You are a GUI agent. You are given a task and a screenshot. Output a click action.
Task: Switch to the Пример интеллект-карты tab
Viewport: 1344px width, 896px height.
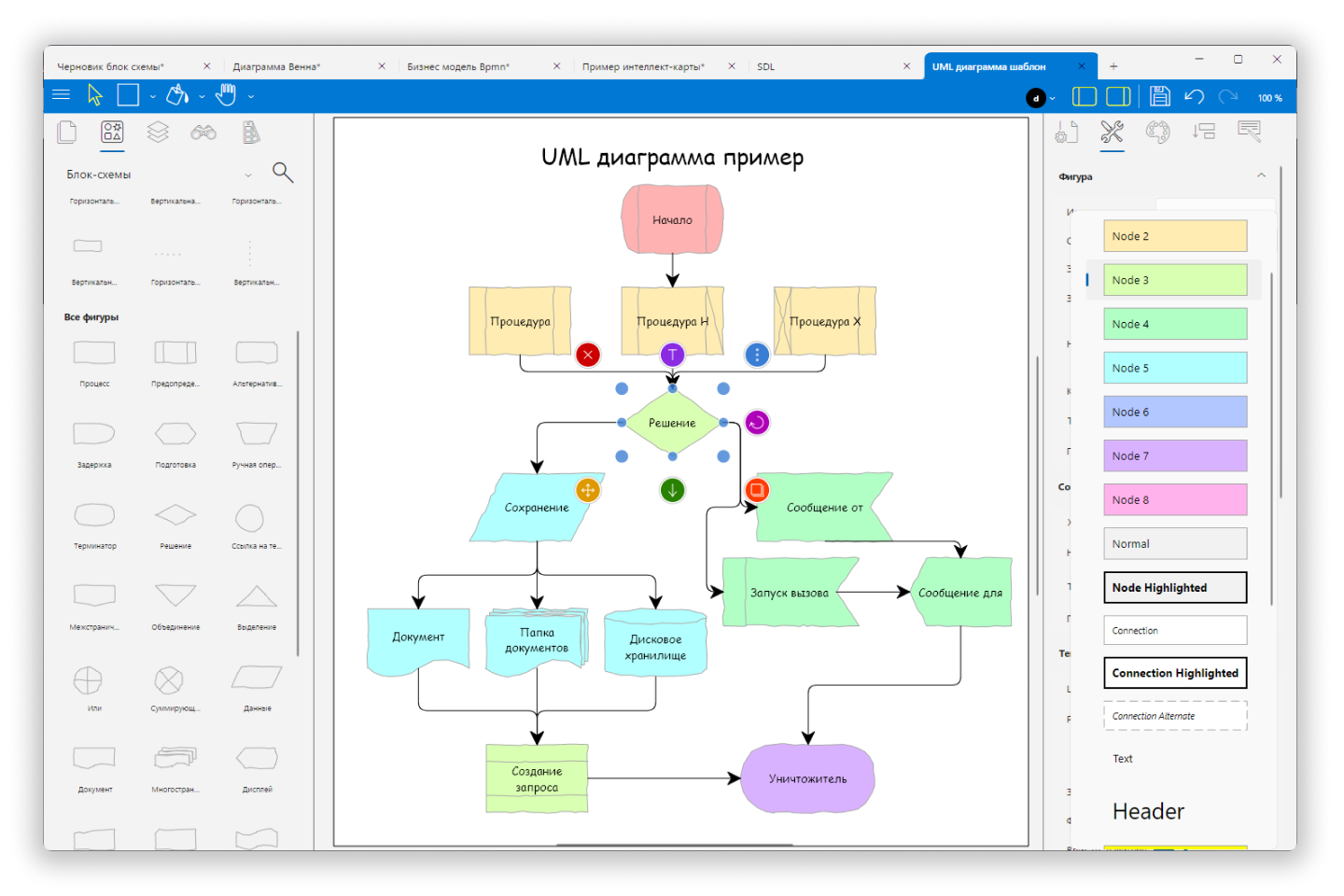643,67
